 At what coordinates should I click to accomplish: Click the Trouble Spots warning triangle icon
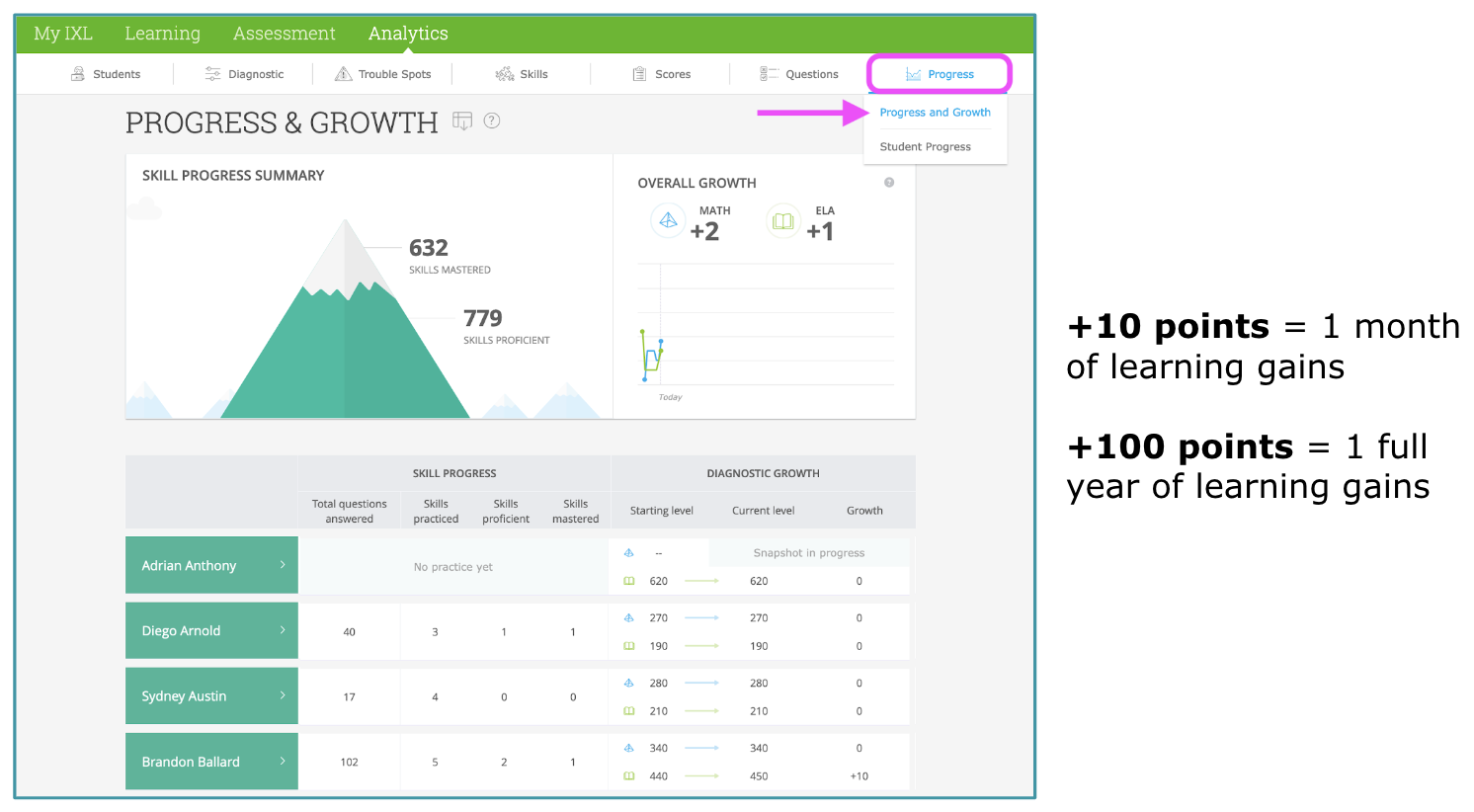pos(344,73)
